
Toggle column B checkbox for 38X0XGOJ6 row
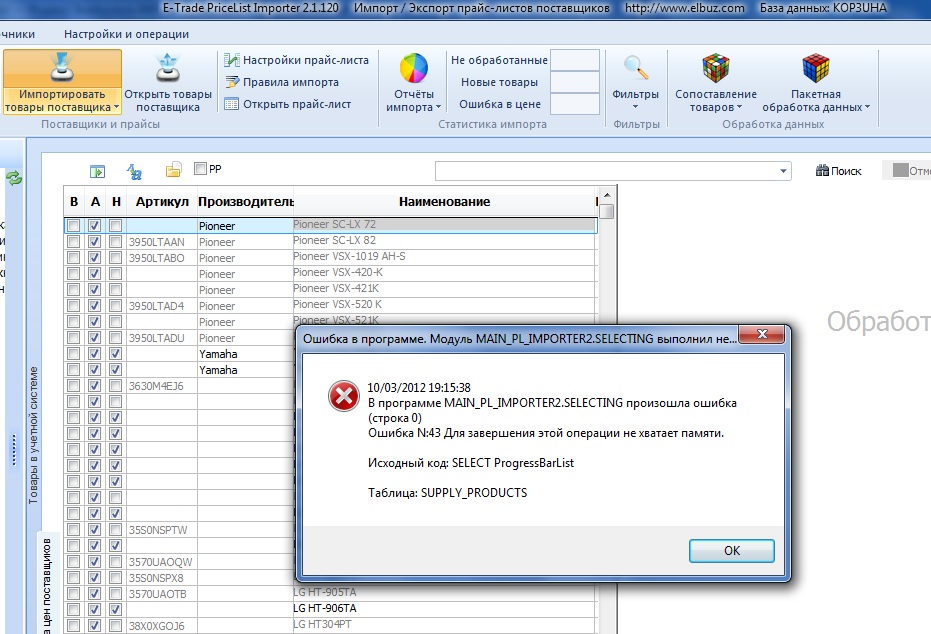coord(74,625)
